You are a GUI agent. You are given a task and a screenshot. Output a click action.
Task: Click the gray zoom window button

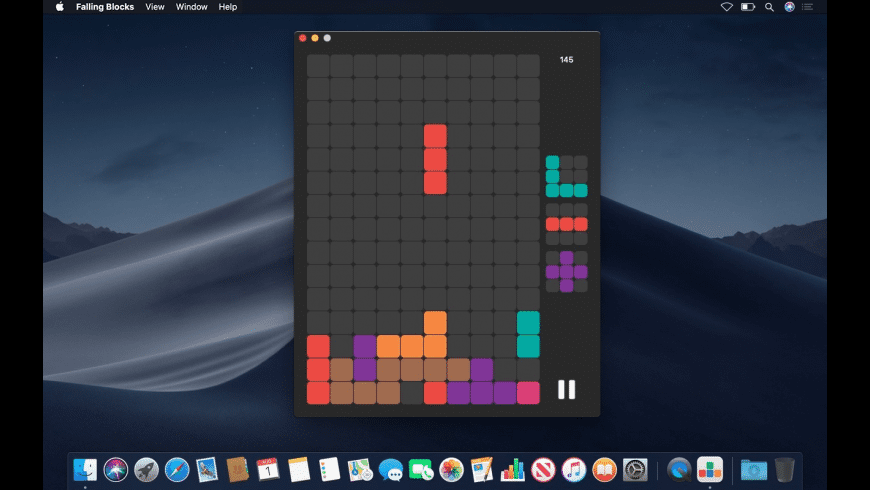[x=327, y=38]
